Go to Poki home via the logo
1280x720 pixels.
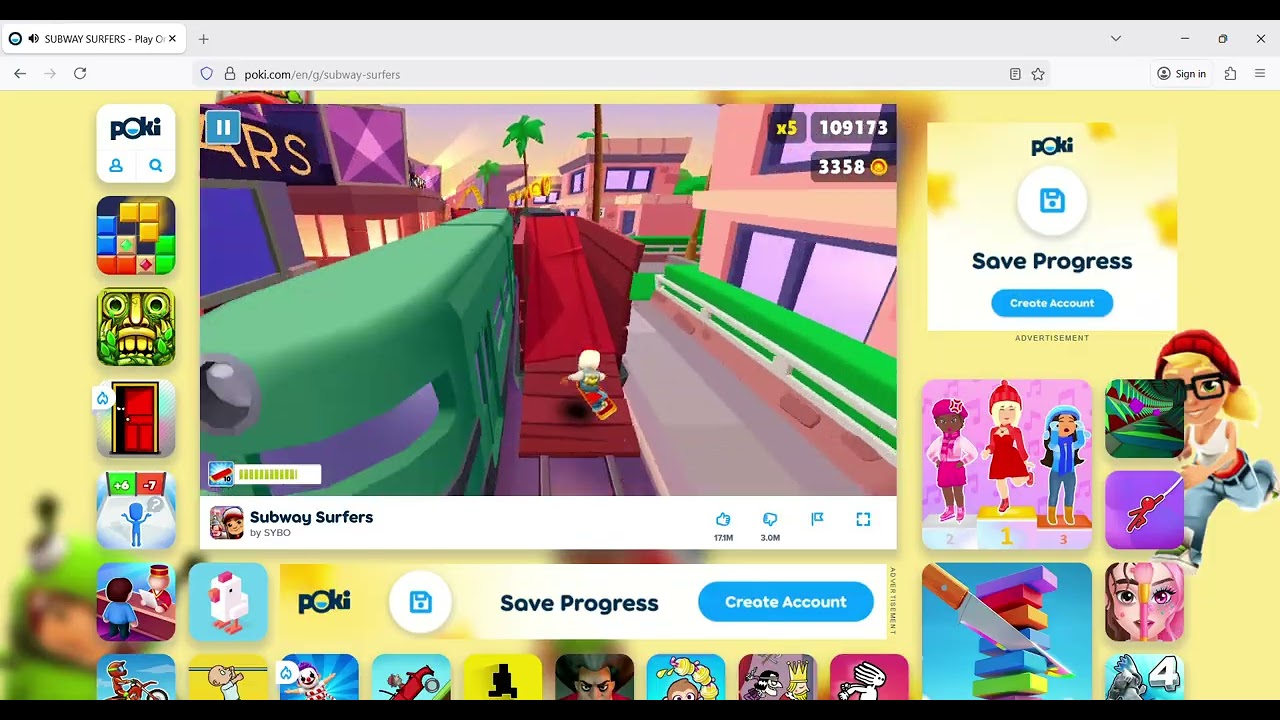(136, 128)
